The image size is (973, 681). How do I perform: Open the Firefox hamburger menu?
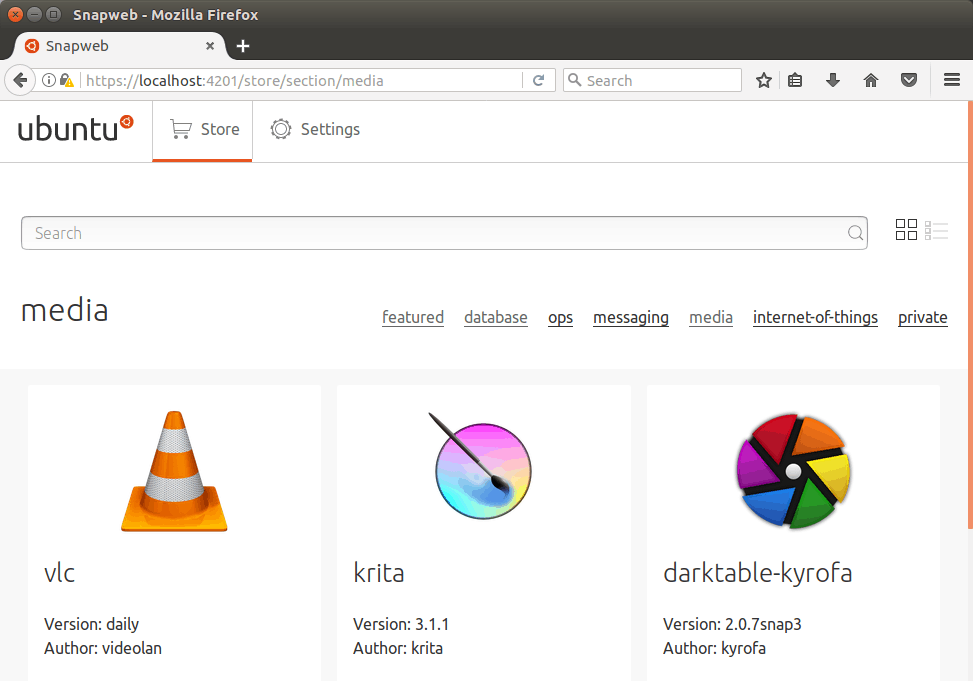[x=952, y=79]
